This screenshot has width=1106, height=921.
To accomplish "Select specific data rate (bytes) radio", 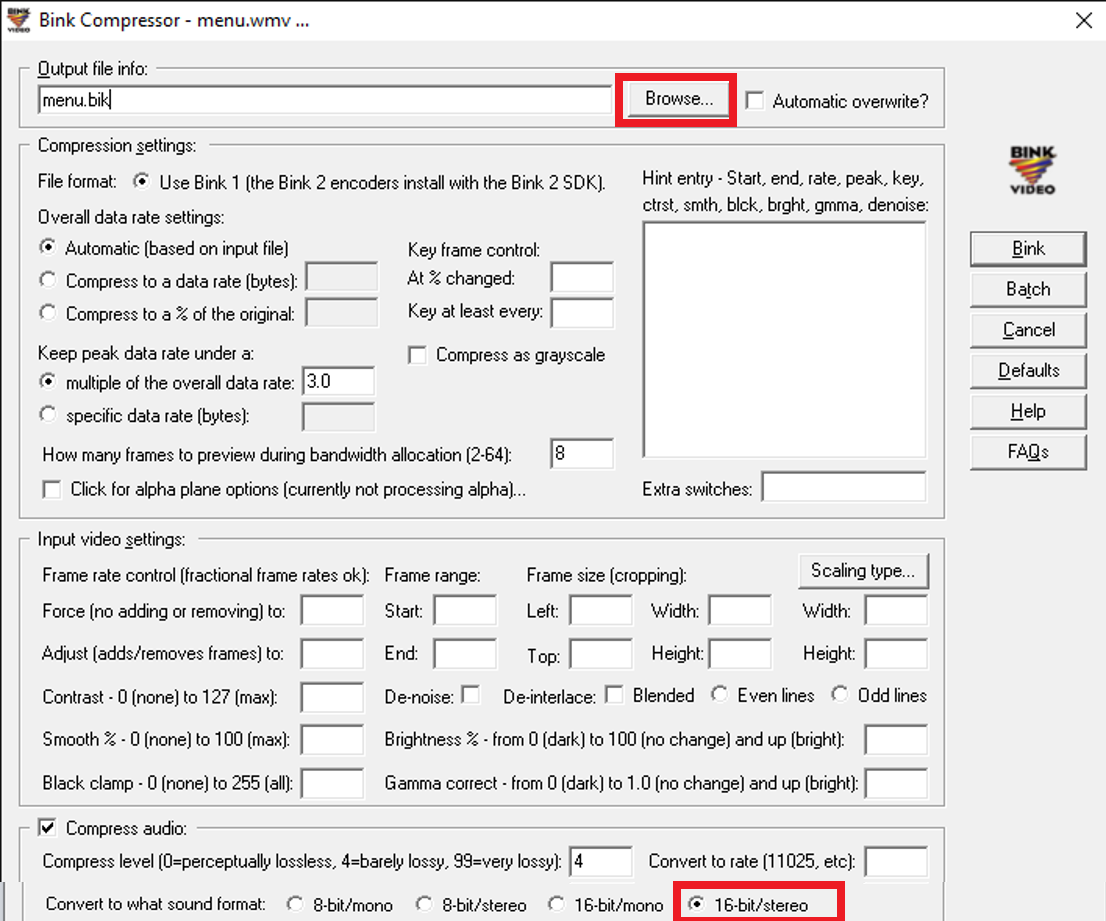I will pyautogui.click(x=47, y=415).
